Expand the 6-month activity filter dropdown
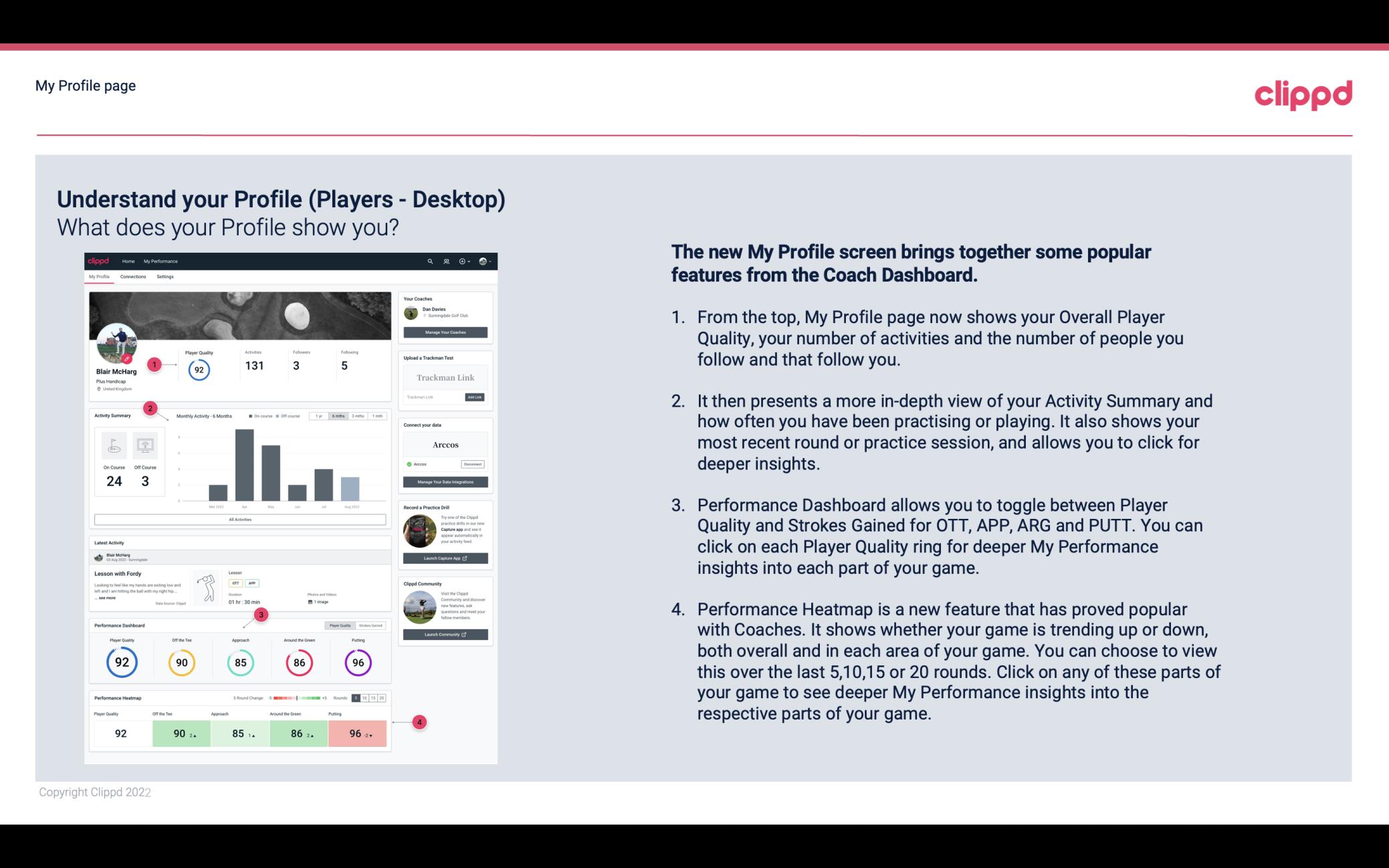Image resolution: width=1389 pixels, height=868 pixels. point(340,417)
